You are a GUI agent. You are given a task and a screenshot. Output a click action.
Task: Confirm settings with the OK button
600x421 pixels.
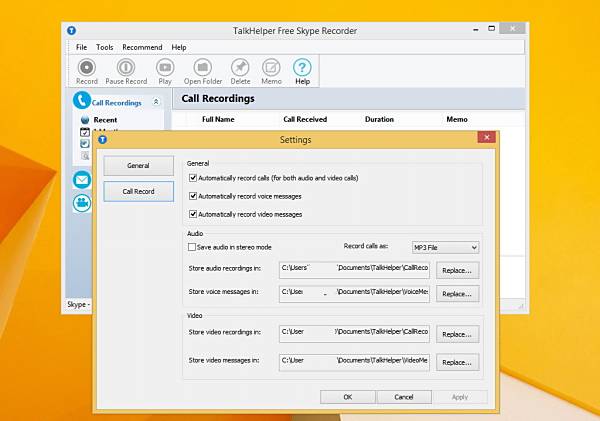click(x=347, y=397)
